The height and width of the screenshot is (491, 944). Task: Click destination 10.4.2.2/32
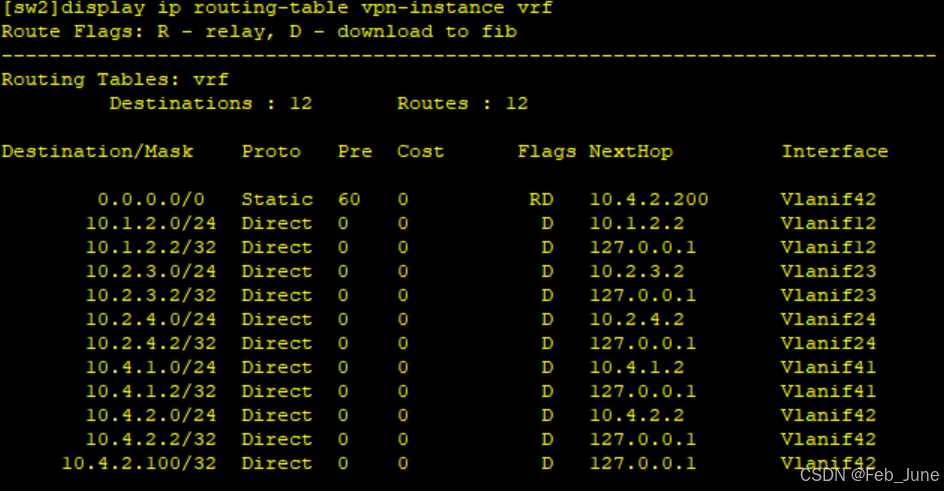(x=151, y=439)
